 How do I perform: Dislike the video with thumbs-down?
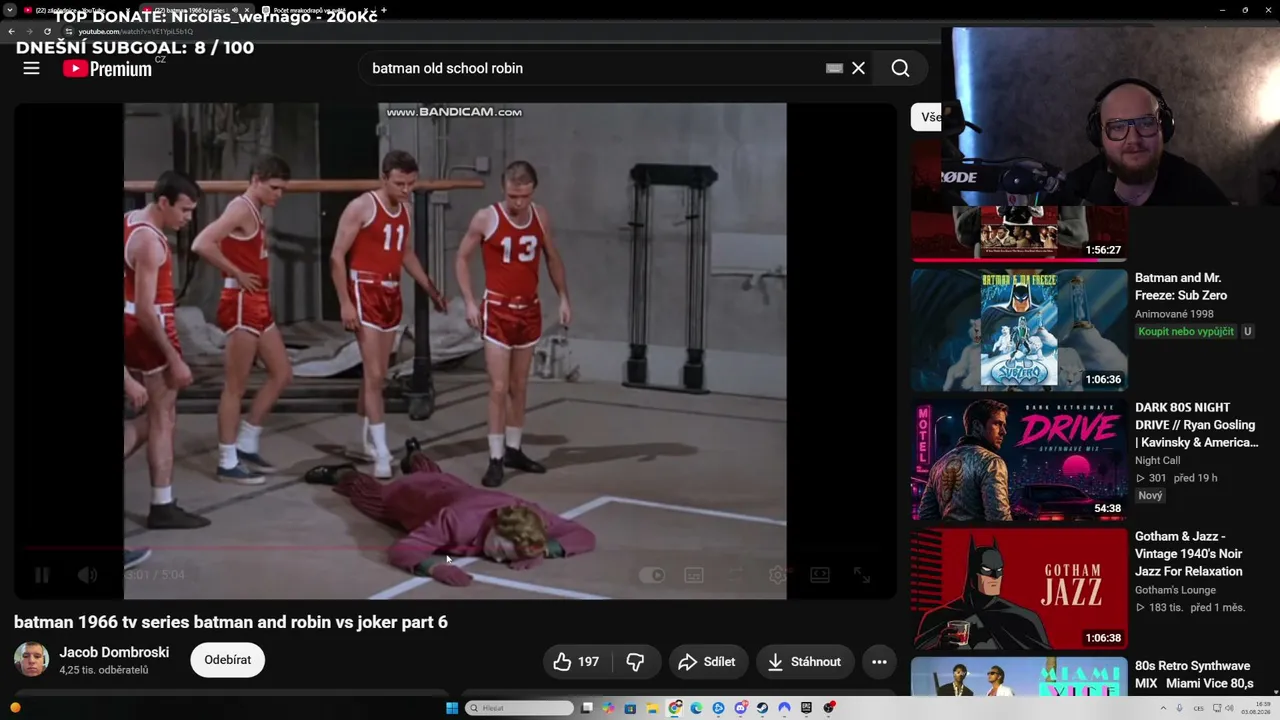click(636, 661)
